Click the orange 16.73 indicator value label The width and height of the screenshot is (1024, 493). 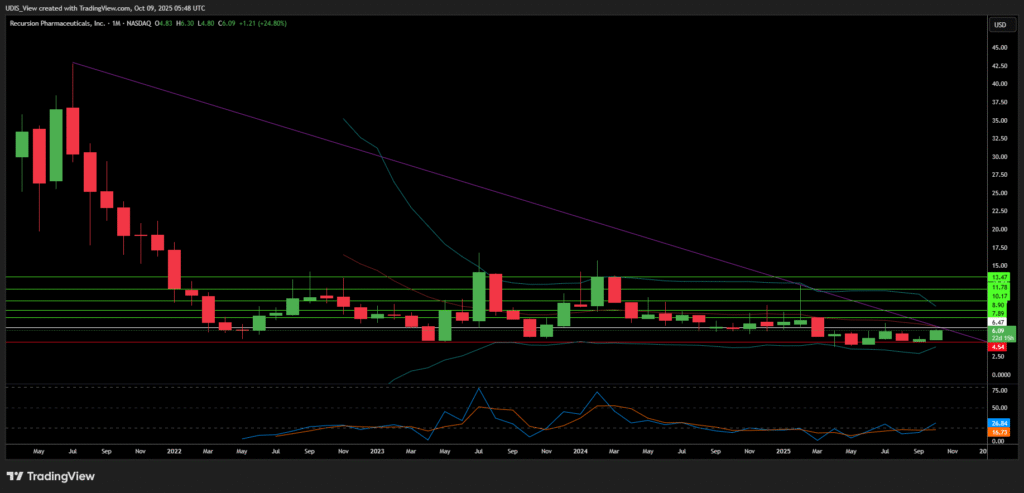click(998, 432)
